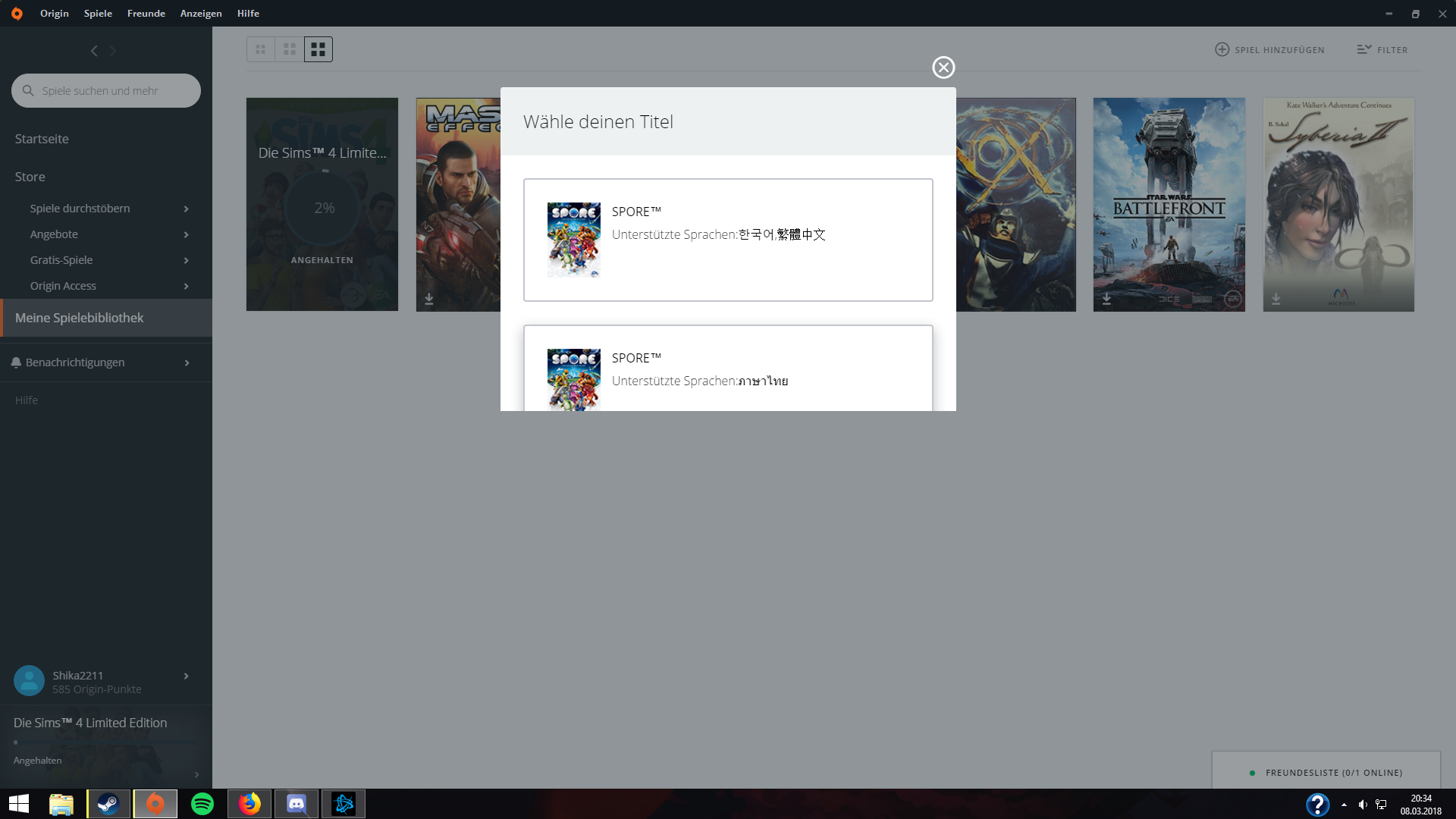Screen dimensions: 1456x819
Task: Switch to small grid view
Action: click(x=260, y=49)
